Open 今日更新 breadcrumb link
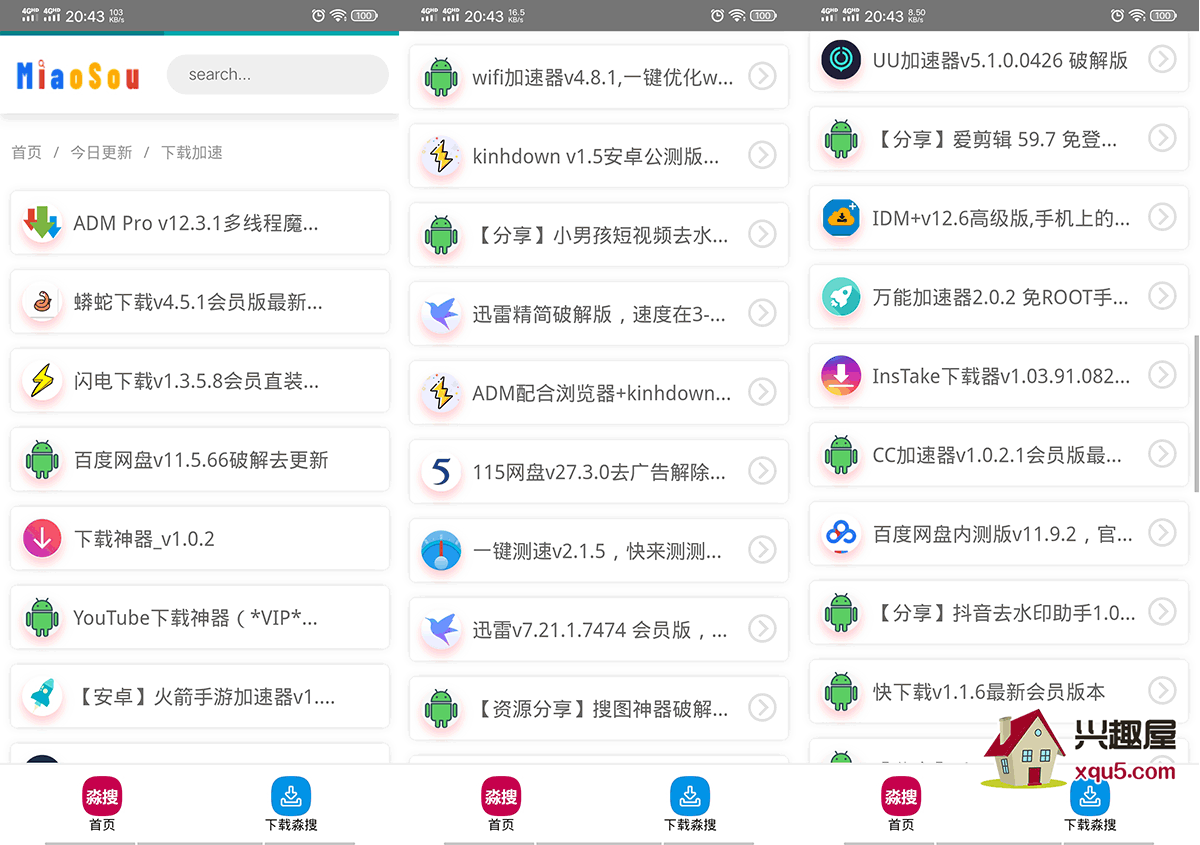 (x=101, y=153)
